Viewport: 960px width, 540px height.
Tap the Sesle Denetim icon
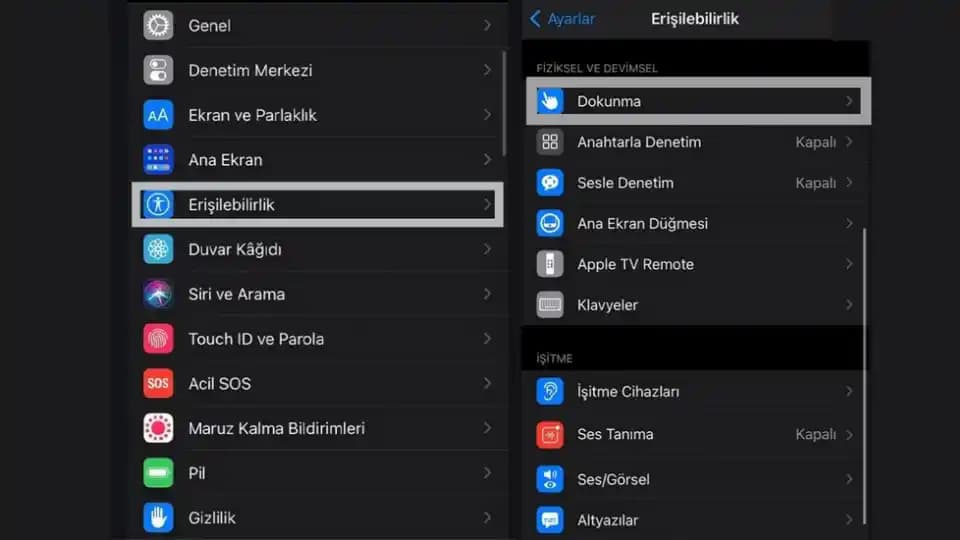550,182
